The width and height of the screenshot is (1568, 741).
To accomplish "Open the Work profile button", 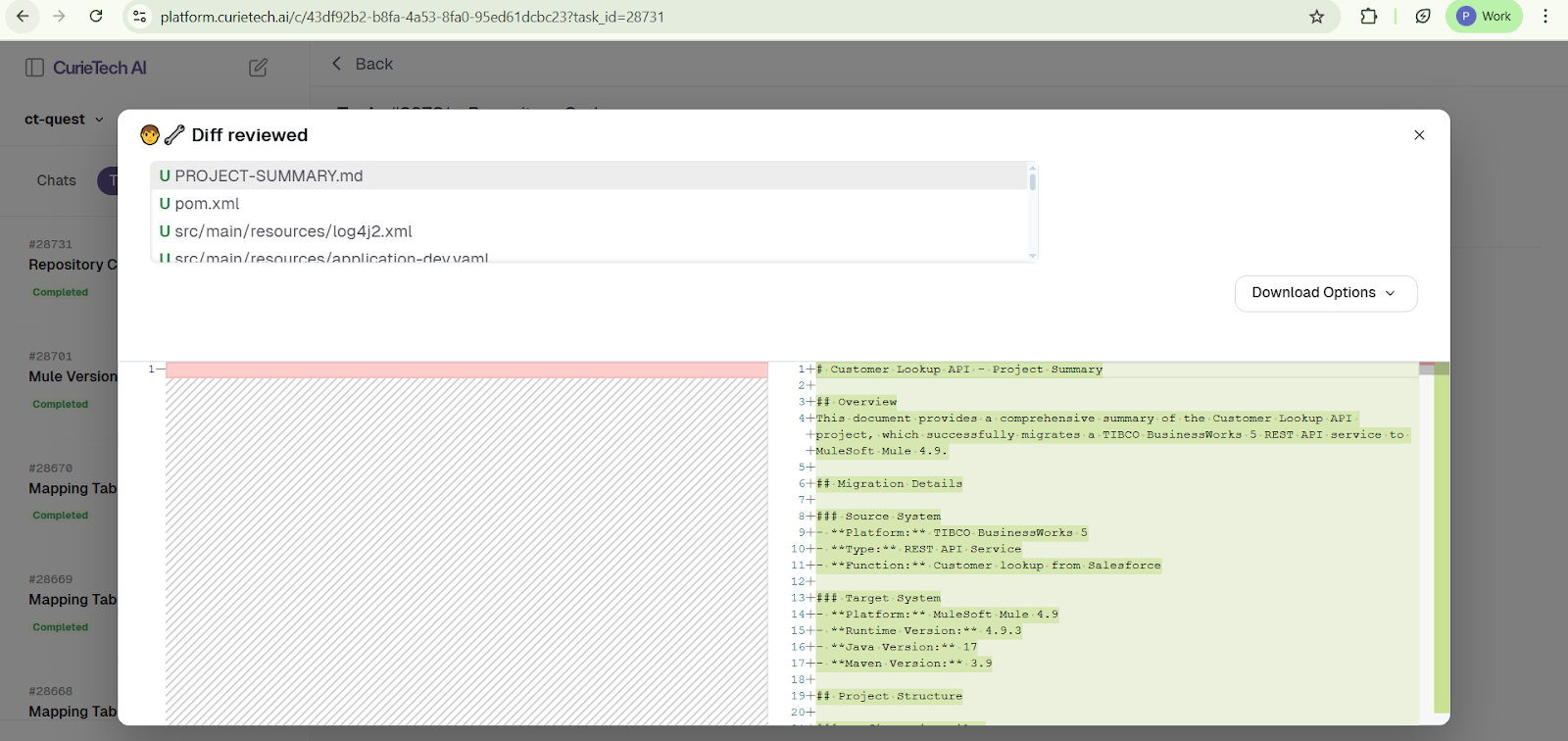I will coord(1484,17).
